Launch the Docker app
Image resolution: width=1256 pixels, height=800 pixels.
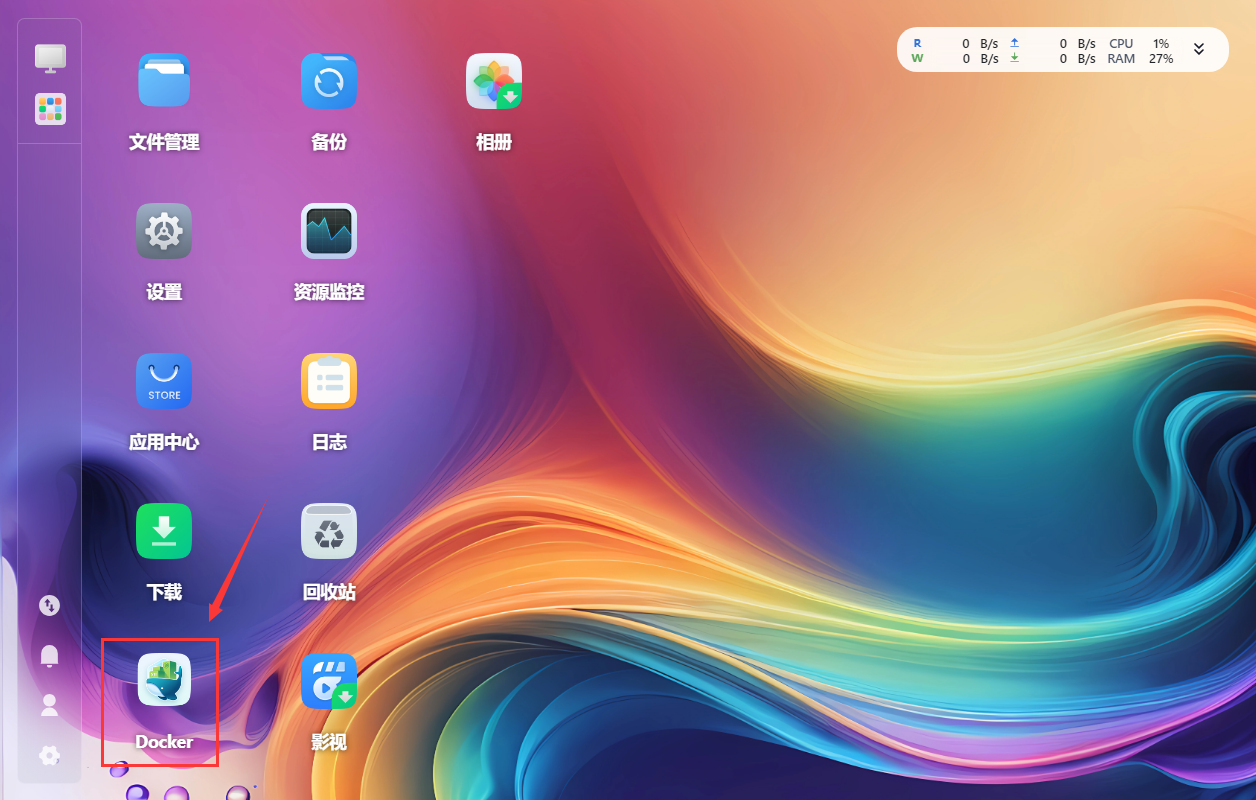[x=164, y=680]
